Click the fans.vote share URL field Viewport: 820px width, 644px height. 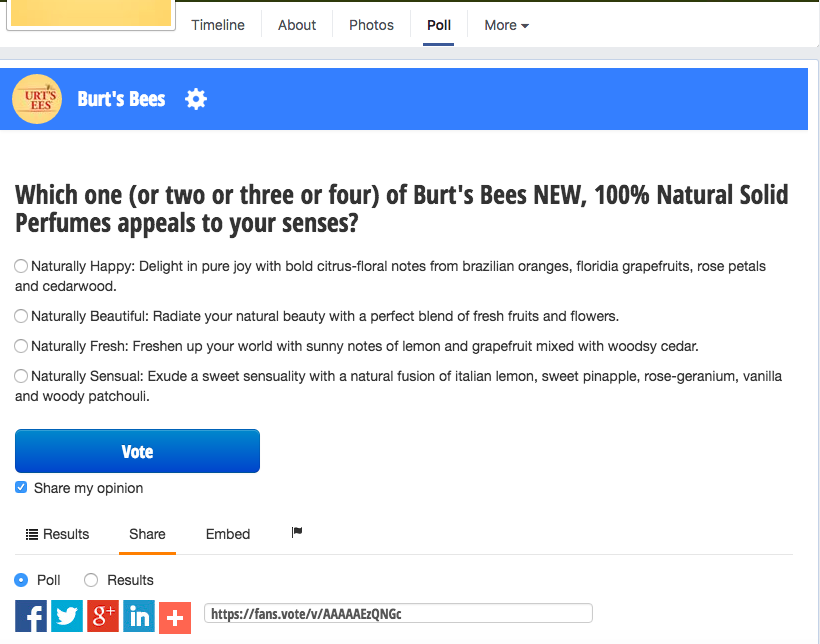(398, 613)
